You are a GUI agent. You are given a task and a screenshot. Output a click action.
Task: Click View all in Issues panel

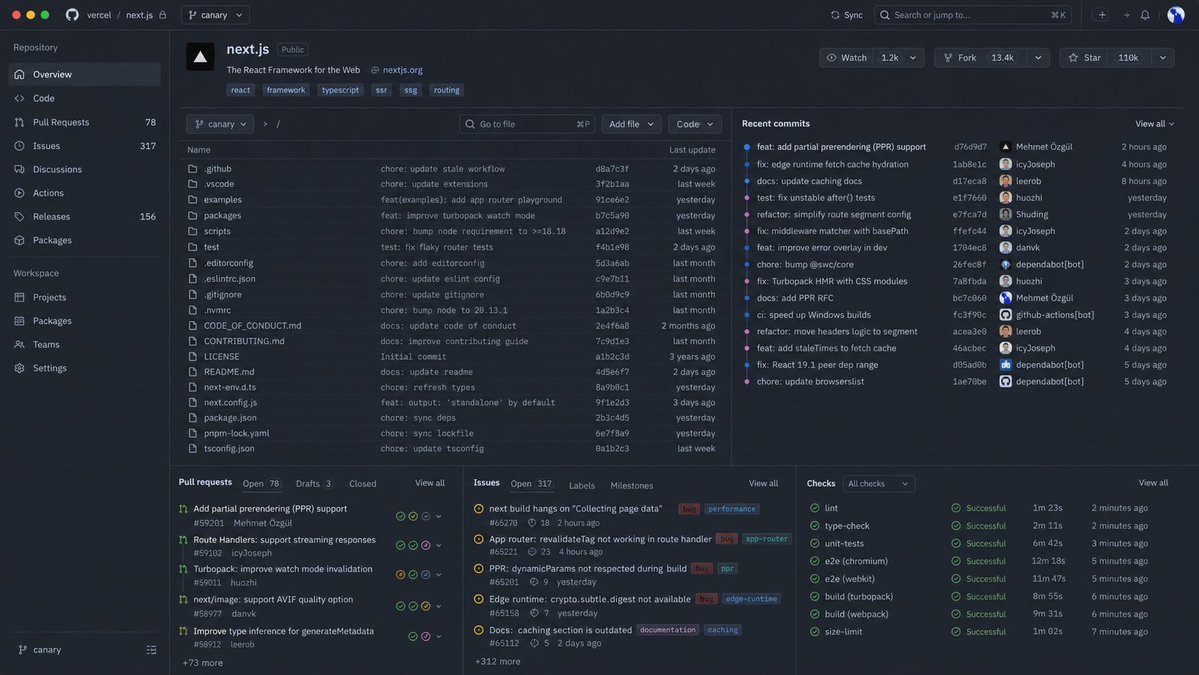(x=763, y=482)
